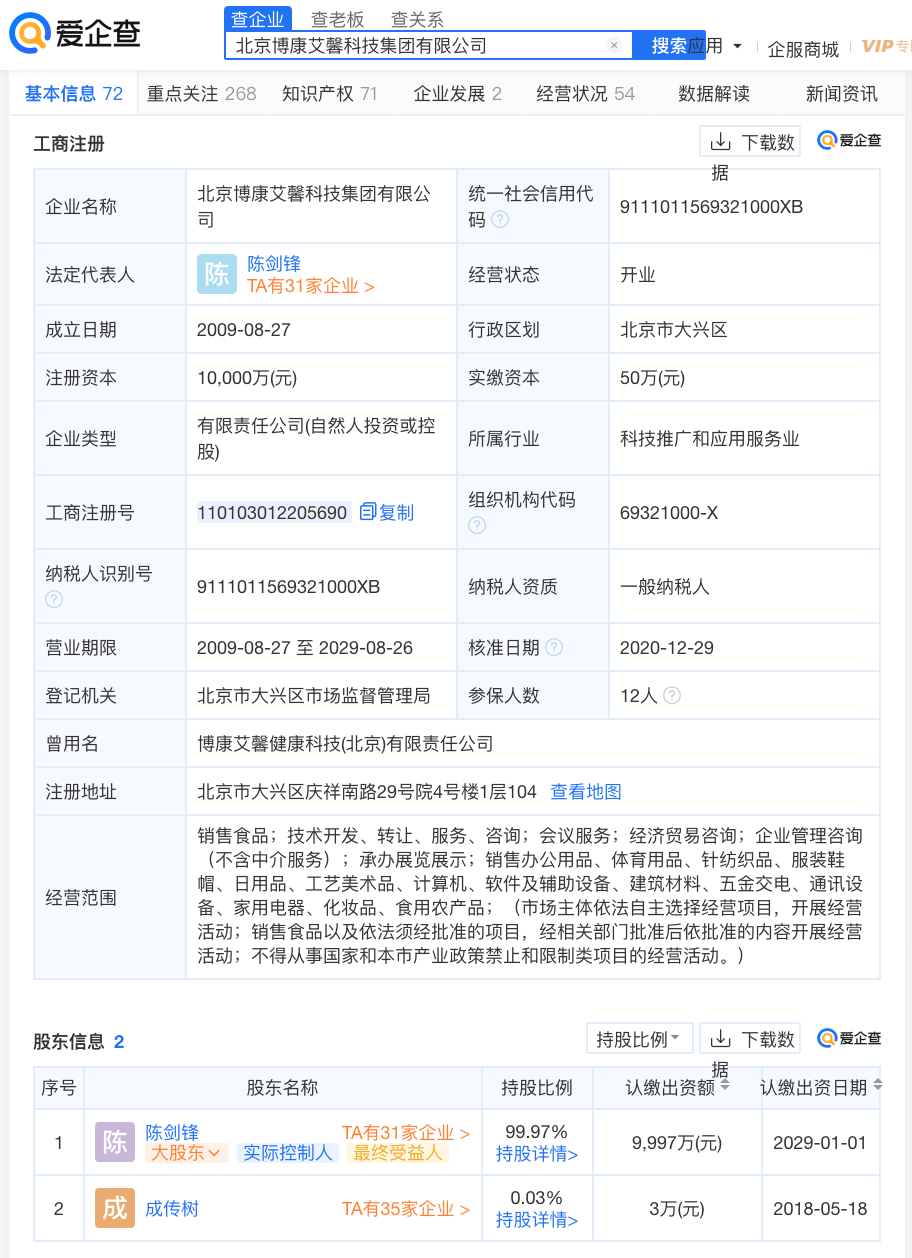912x1258 pixels.
Task: Open 查看地图 for the registered address
Action: pyautogui.click(x=586, y=792)
